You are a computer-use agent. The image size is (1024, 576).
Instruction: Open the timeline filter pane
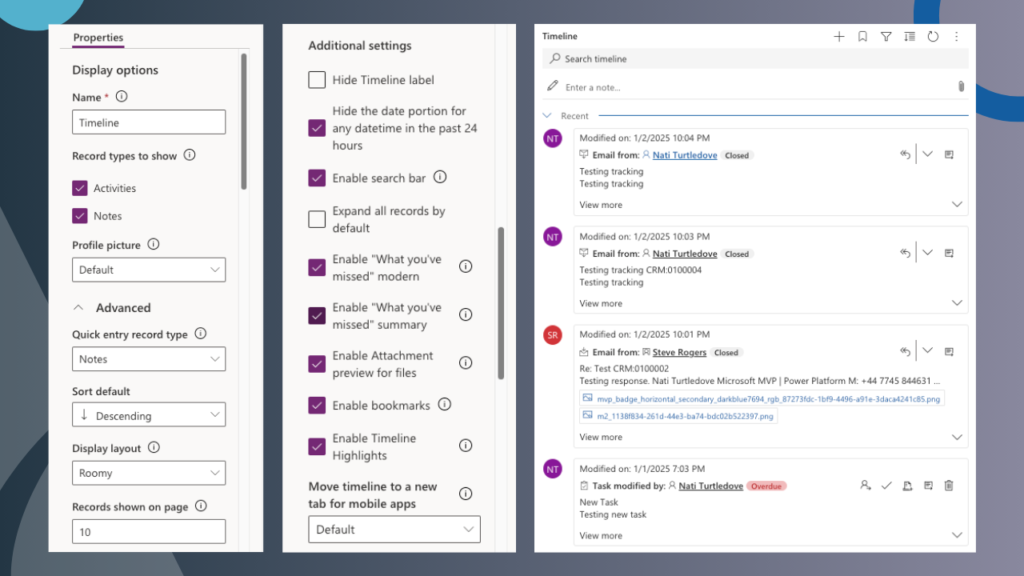(886, 36)
